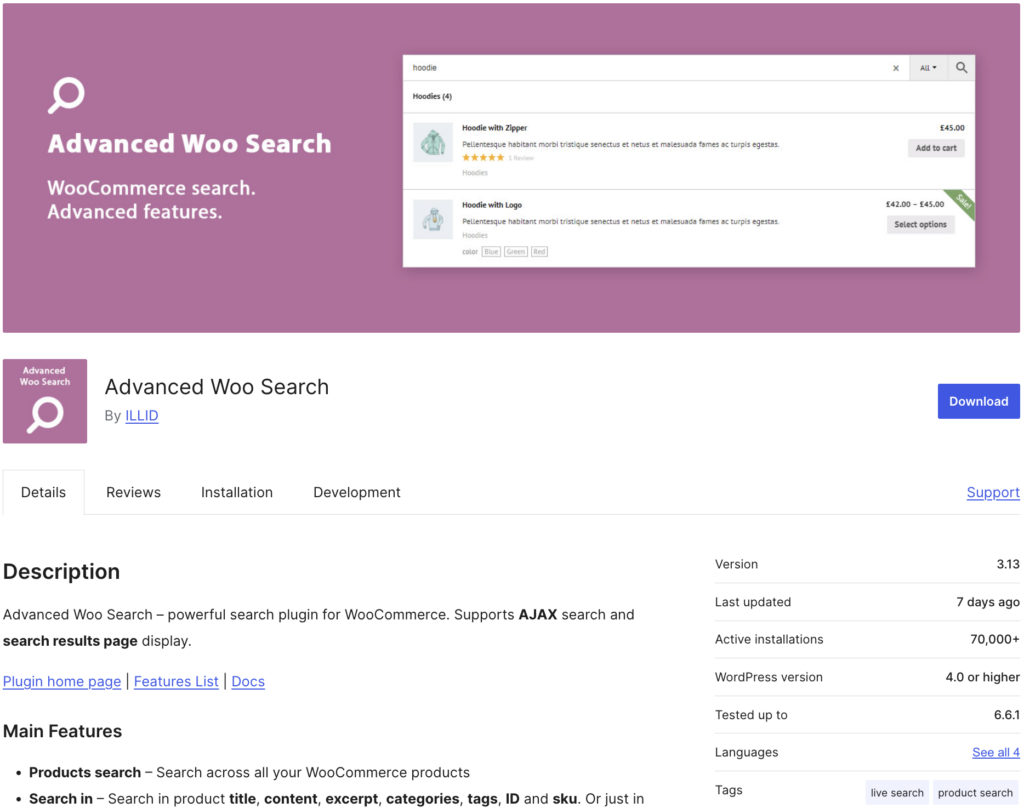1024x808 pixels.
Task: Click the 4.0 or higher value
Action: [982, 677]
